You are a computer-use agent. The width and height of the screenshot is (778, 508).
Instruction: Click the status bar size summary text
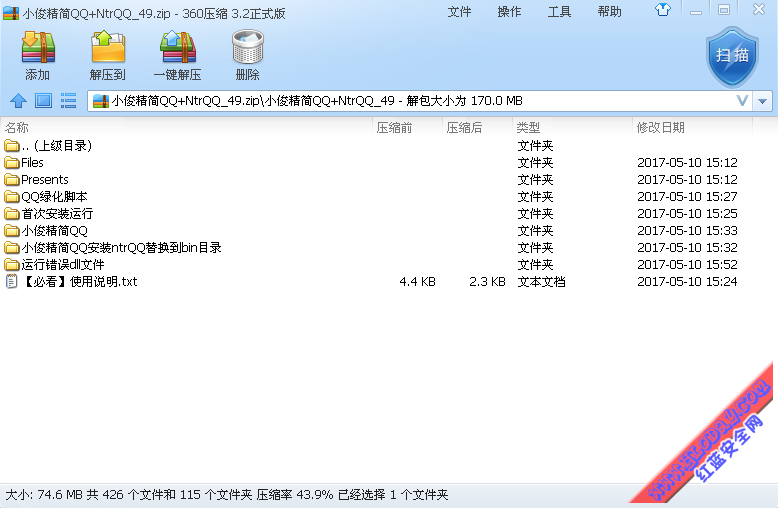pos(227,495)
